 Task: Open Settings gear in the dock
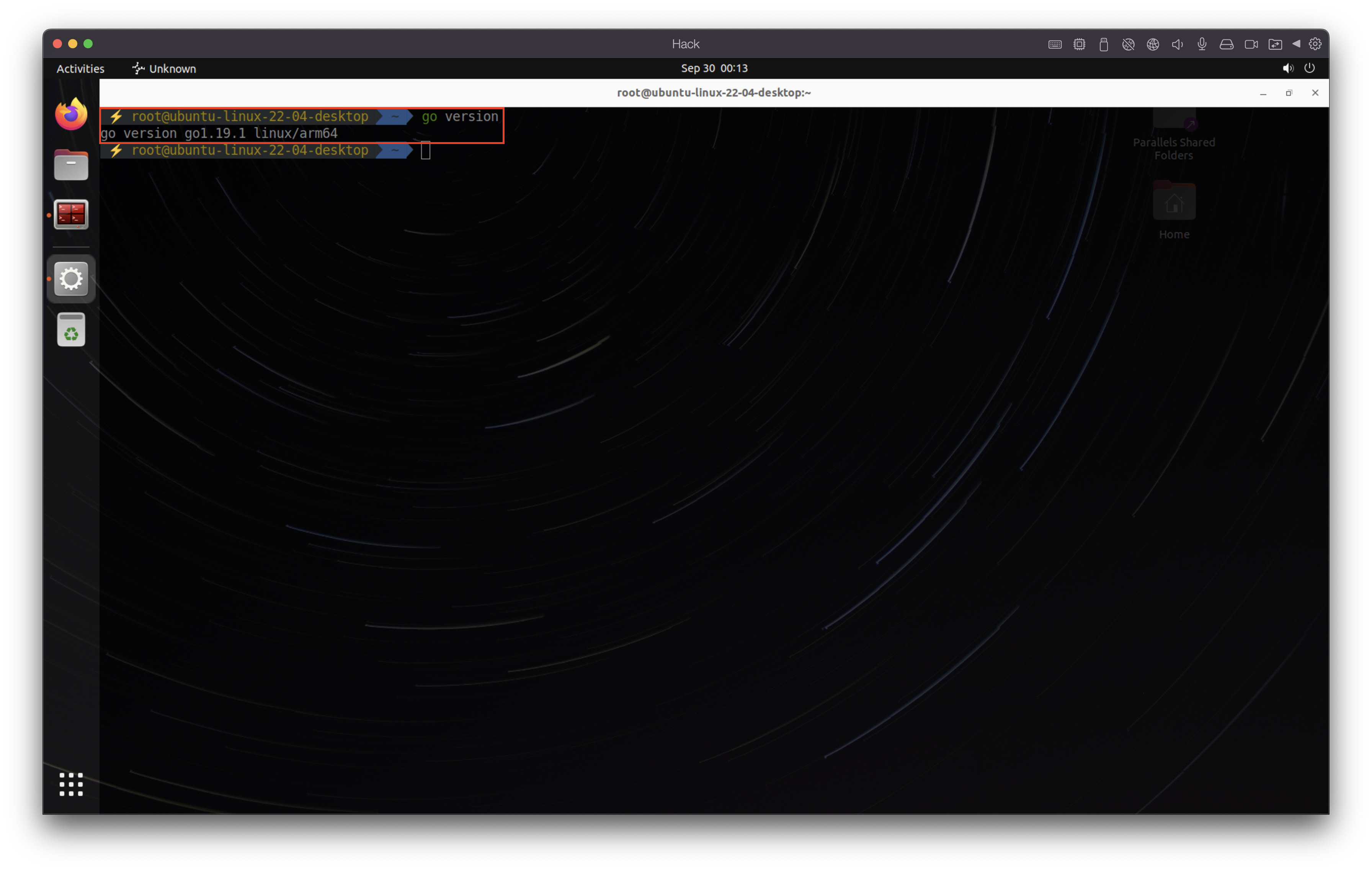tap(71, 279)
